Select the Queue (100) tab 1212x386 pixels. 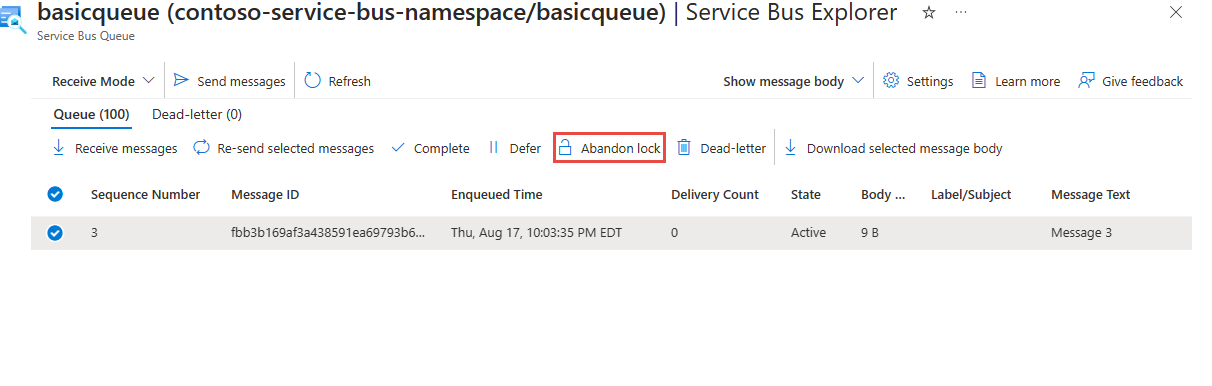pos(91,115)
